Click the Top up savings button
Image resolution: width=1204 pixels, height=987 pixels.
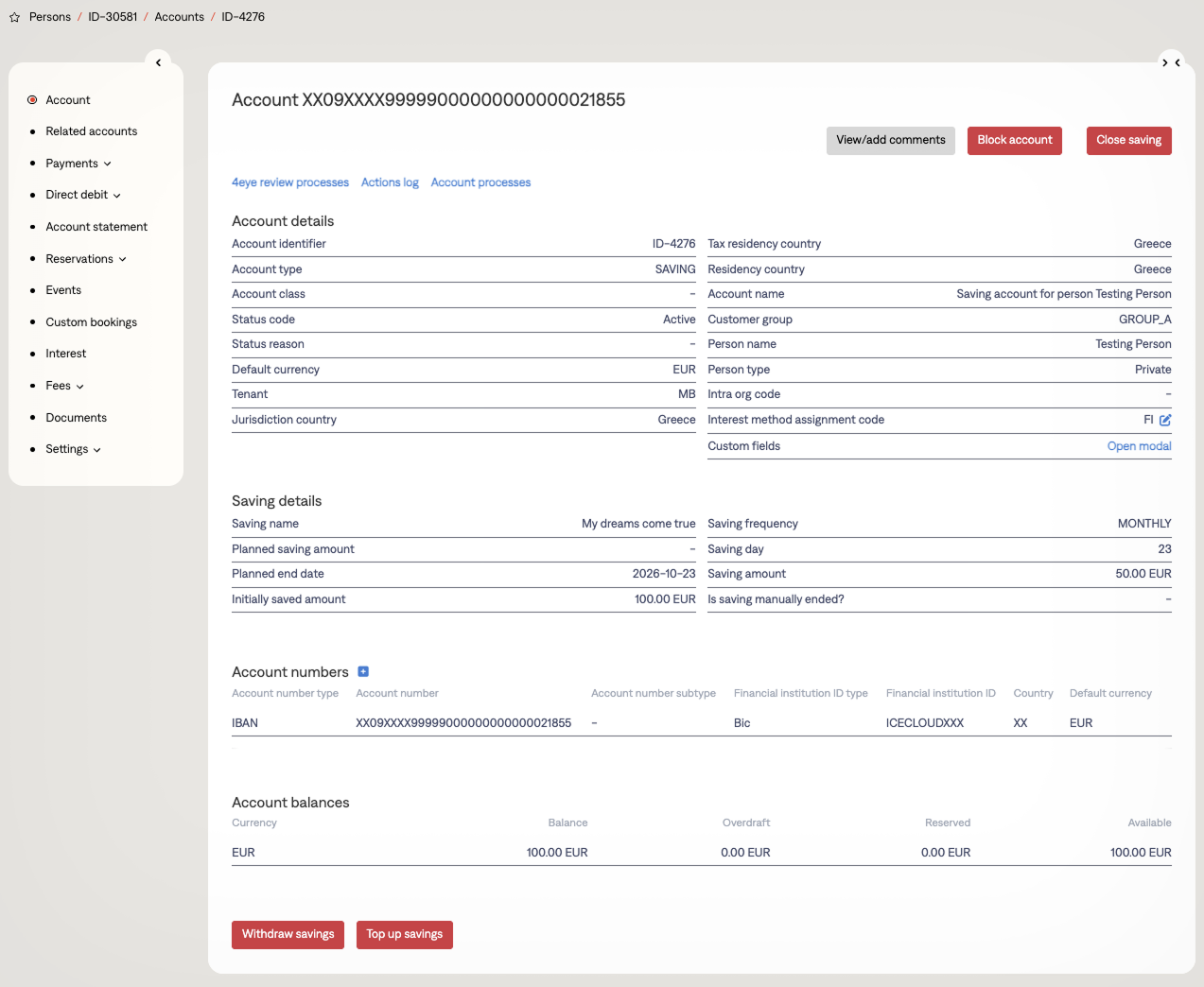[404, 934]
